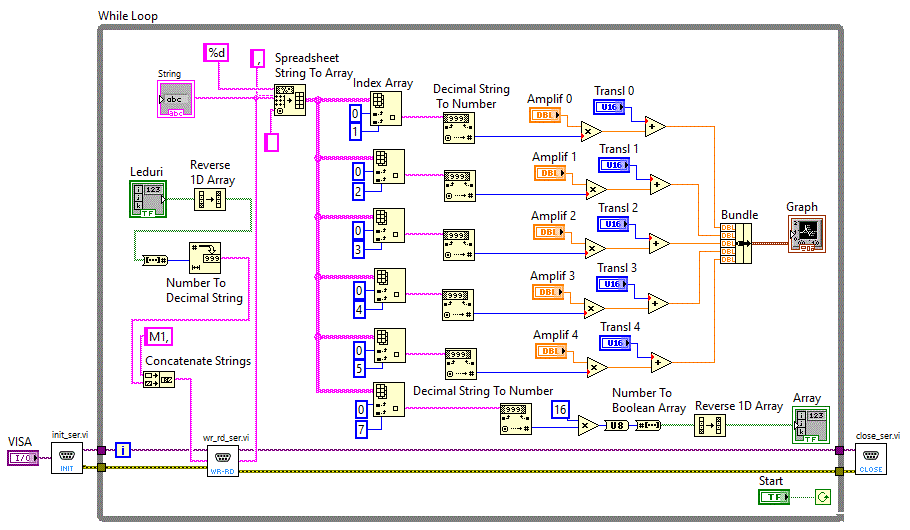The image size is (910, 530).
Task: Click the Start boolean terminal
Action: pyautogui.click(x=770, y=496)
